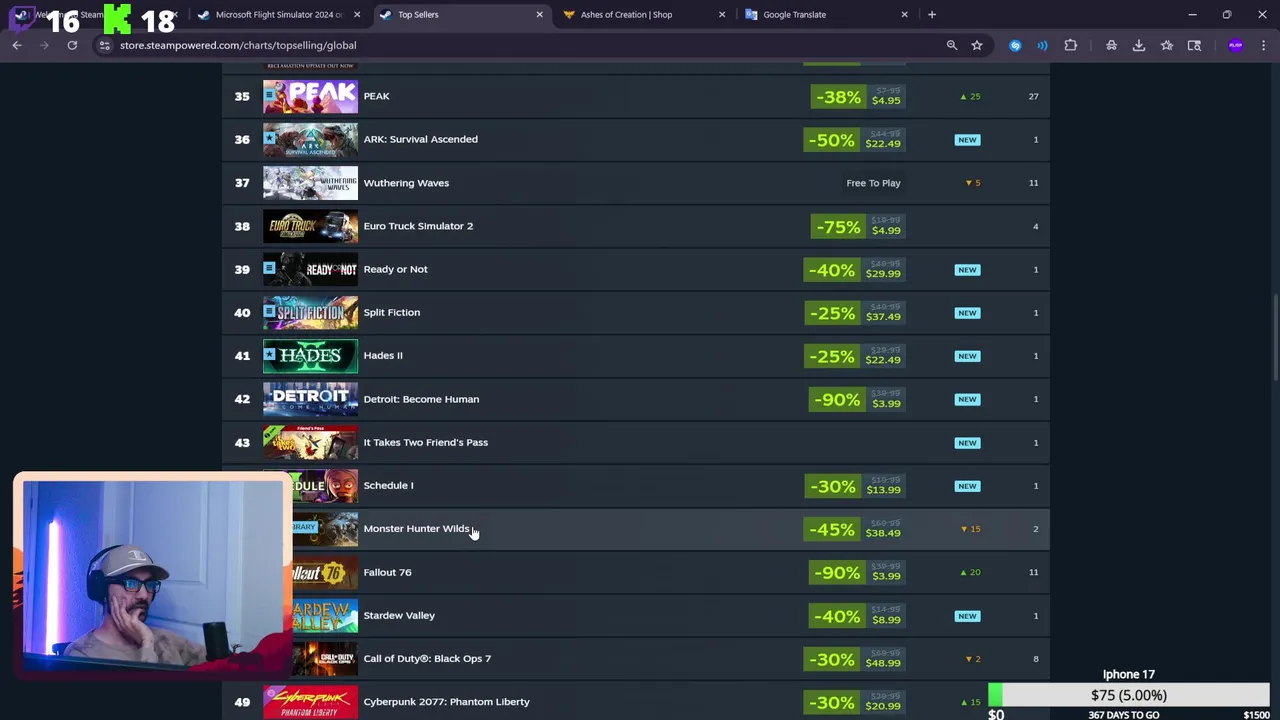Open Call of Duty: Black Ops 7 title
This screenshot has height=720, width=1280.
coord(427,658)
